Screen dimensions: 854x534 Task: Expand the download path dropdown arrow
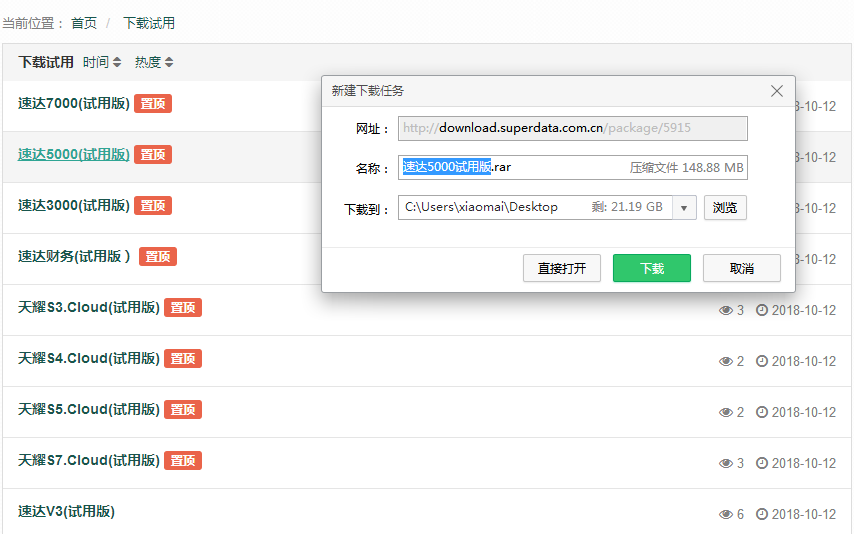pos(684,208)
